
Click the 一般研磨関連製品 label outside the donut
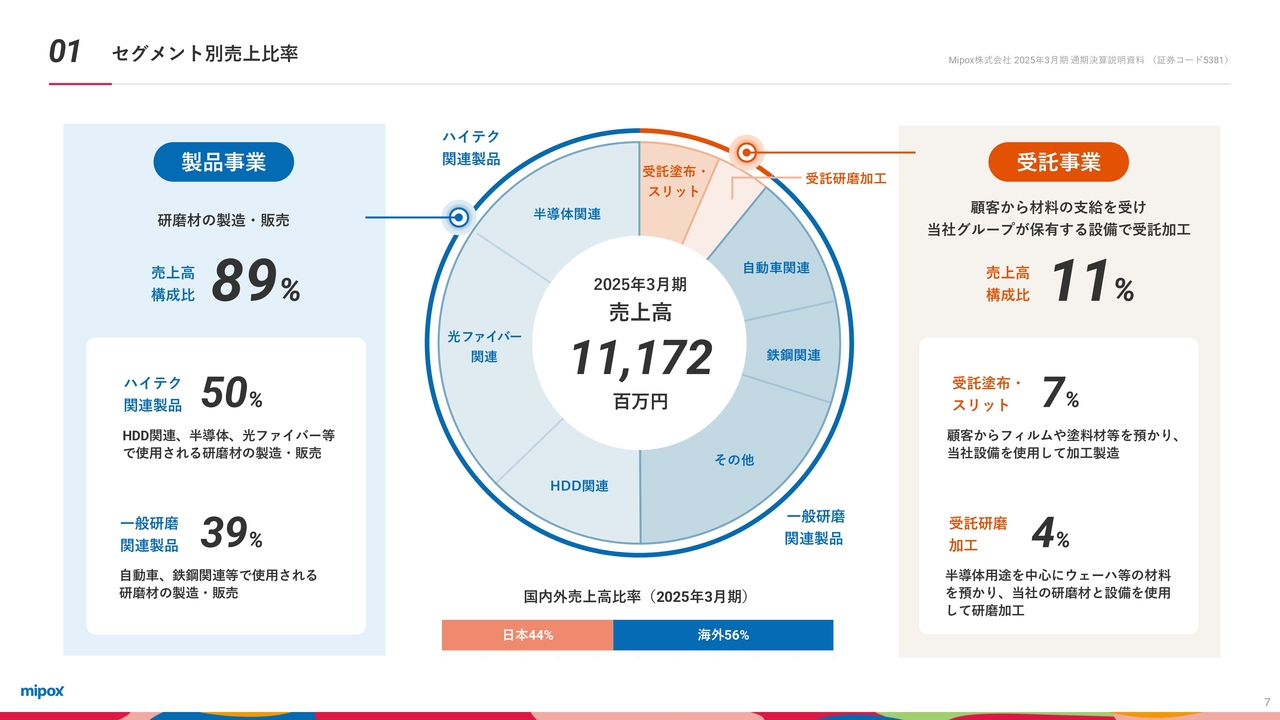click(x=815, y=527)
